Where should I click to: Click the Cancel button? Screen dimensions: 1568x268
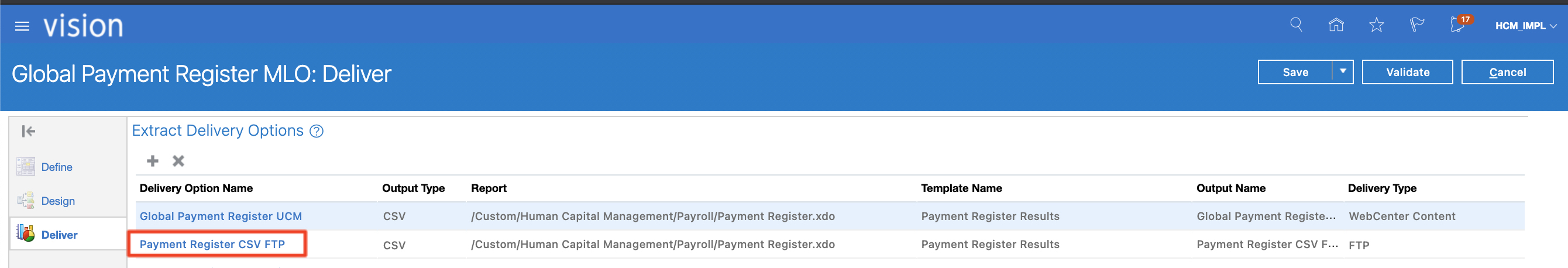pyautogui.click(x=1507, y=73)
